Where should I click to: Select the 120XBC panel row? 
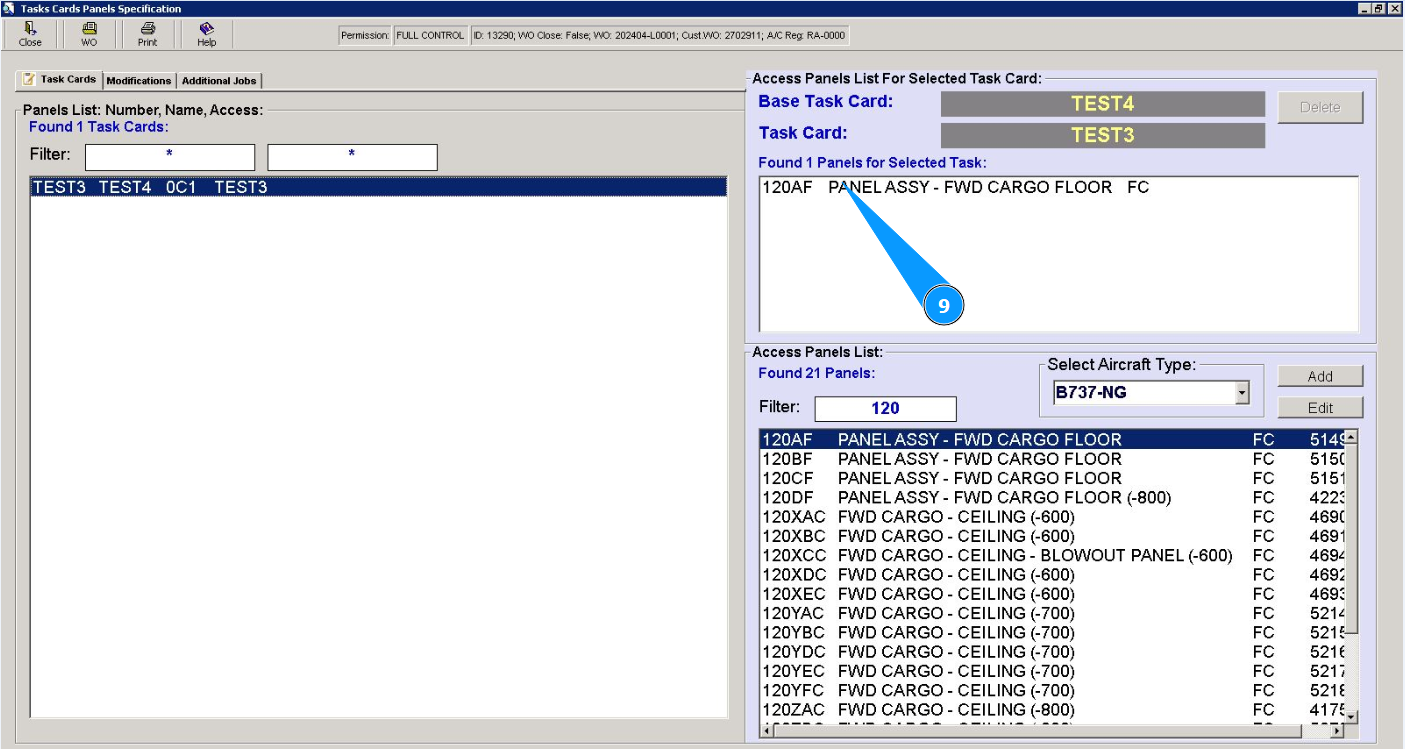[x=1052, y=536]
